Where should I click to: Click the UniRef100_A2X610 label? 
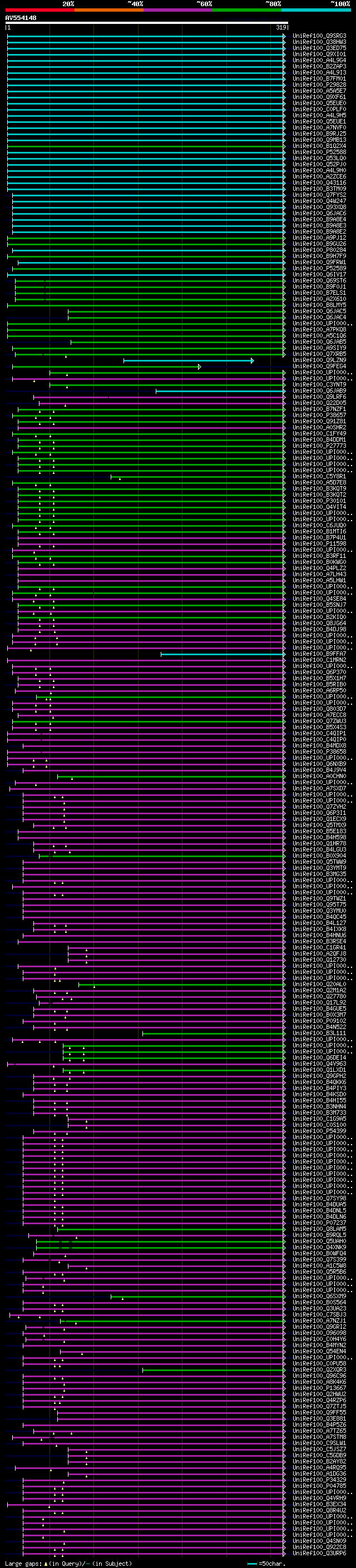319,299
